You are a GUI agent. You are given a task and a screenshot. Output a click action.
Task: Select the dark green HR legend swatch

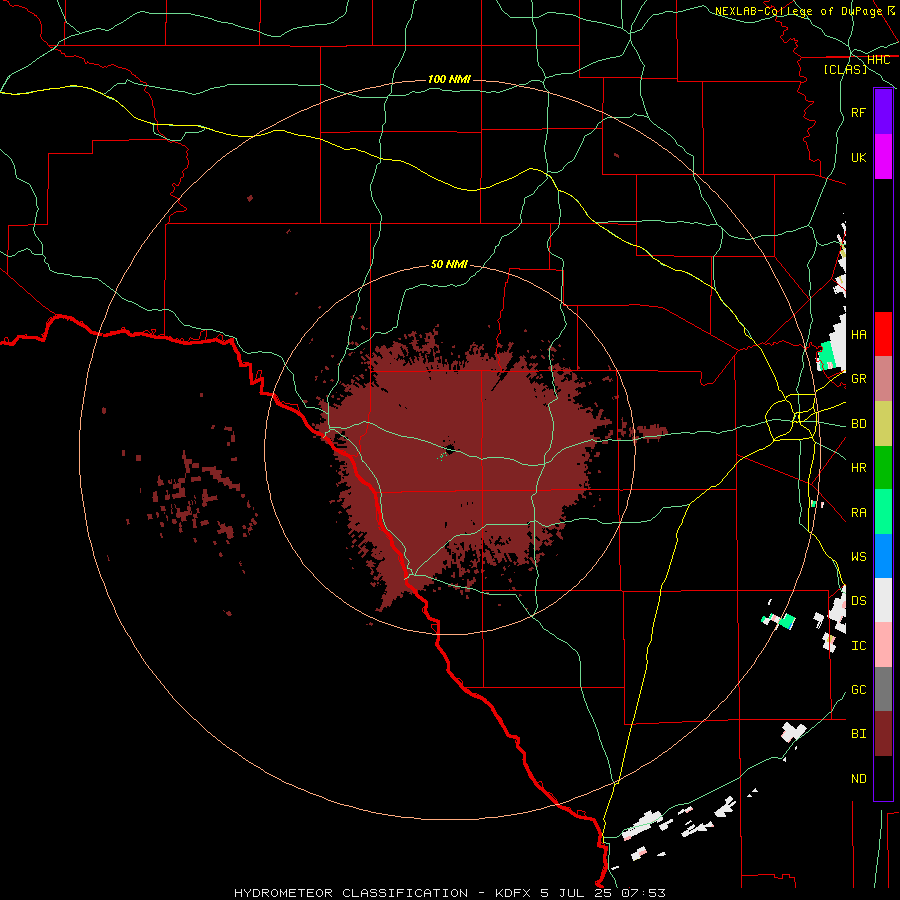coord(883,468)
